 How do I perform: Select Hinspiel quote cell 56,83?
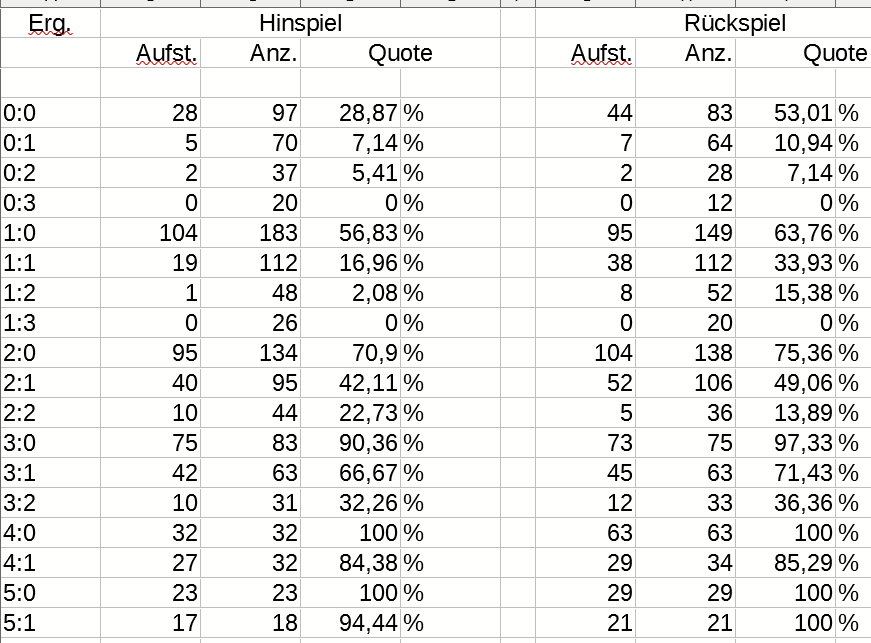pyautogui.click(x=351, y=233)
